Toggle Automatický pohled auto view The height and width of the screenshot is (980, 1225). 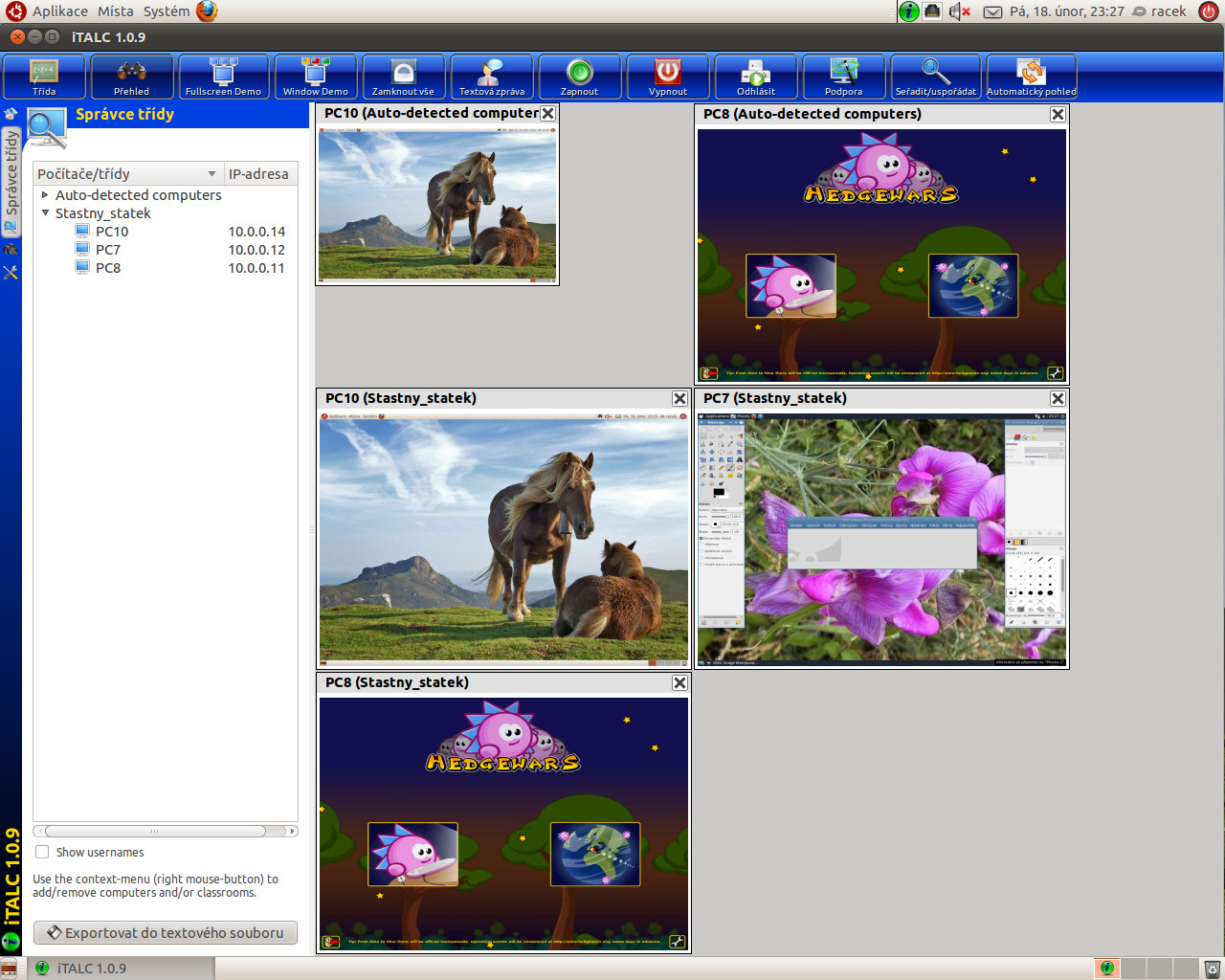pos(1031,77)
